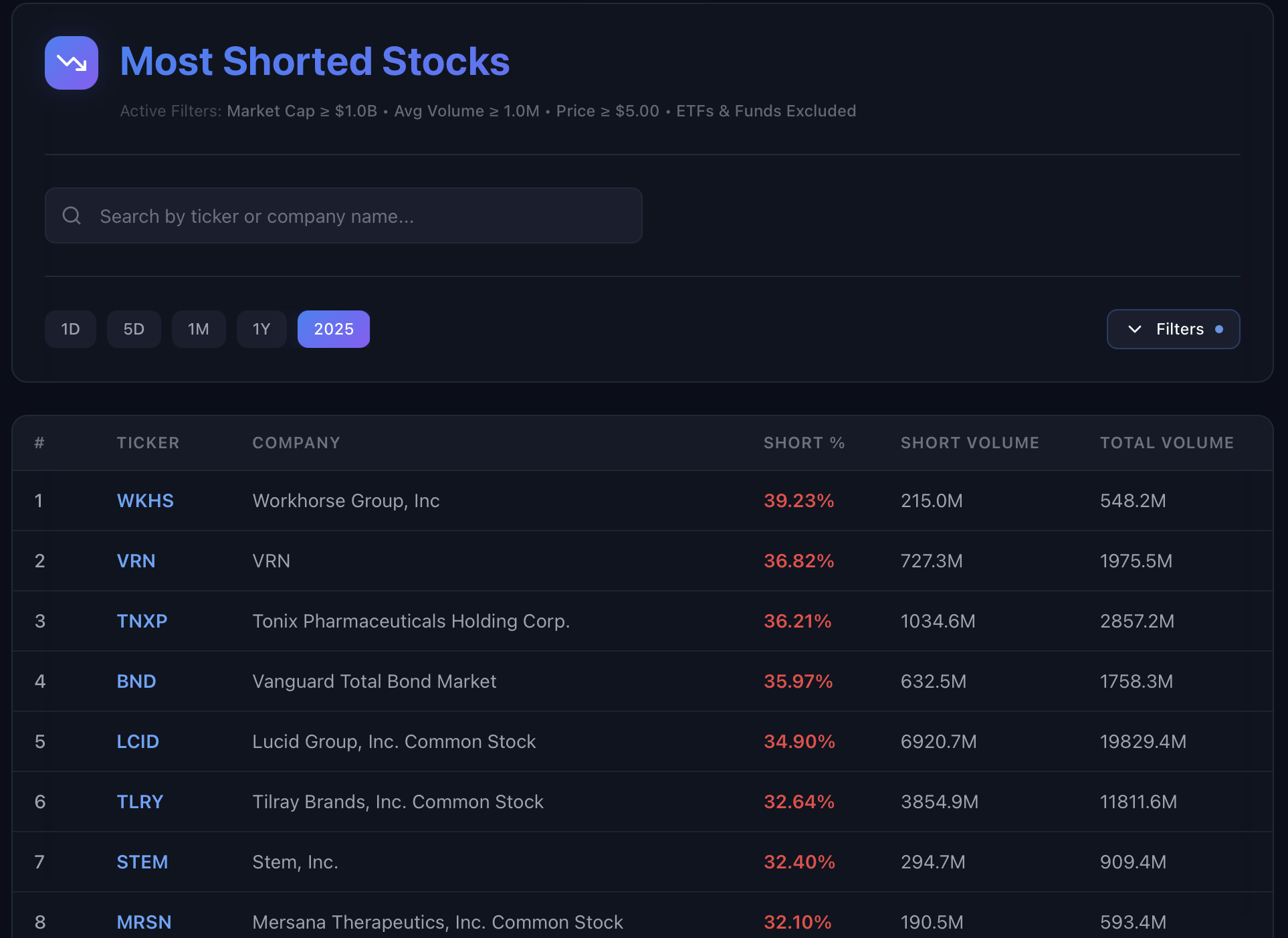Select the 1M time range tab

click(199, 329)
